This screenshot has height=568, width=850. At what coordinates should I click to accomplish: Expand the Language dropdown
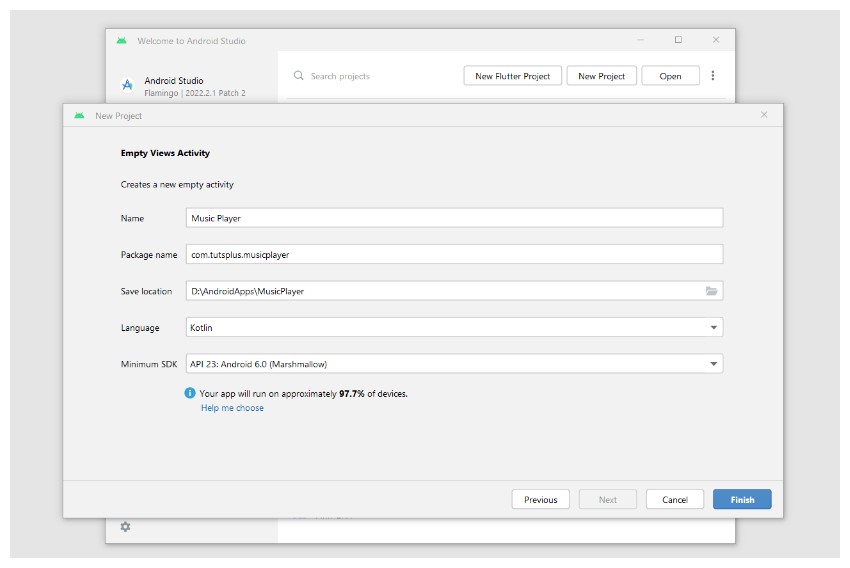(713, 328)
